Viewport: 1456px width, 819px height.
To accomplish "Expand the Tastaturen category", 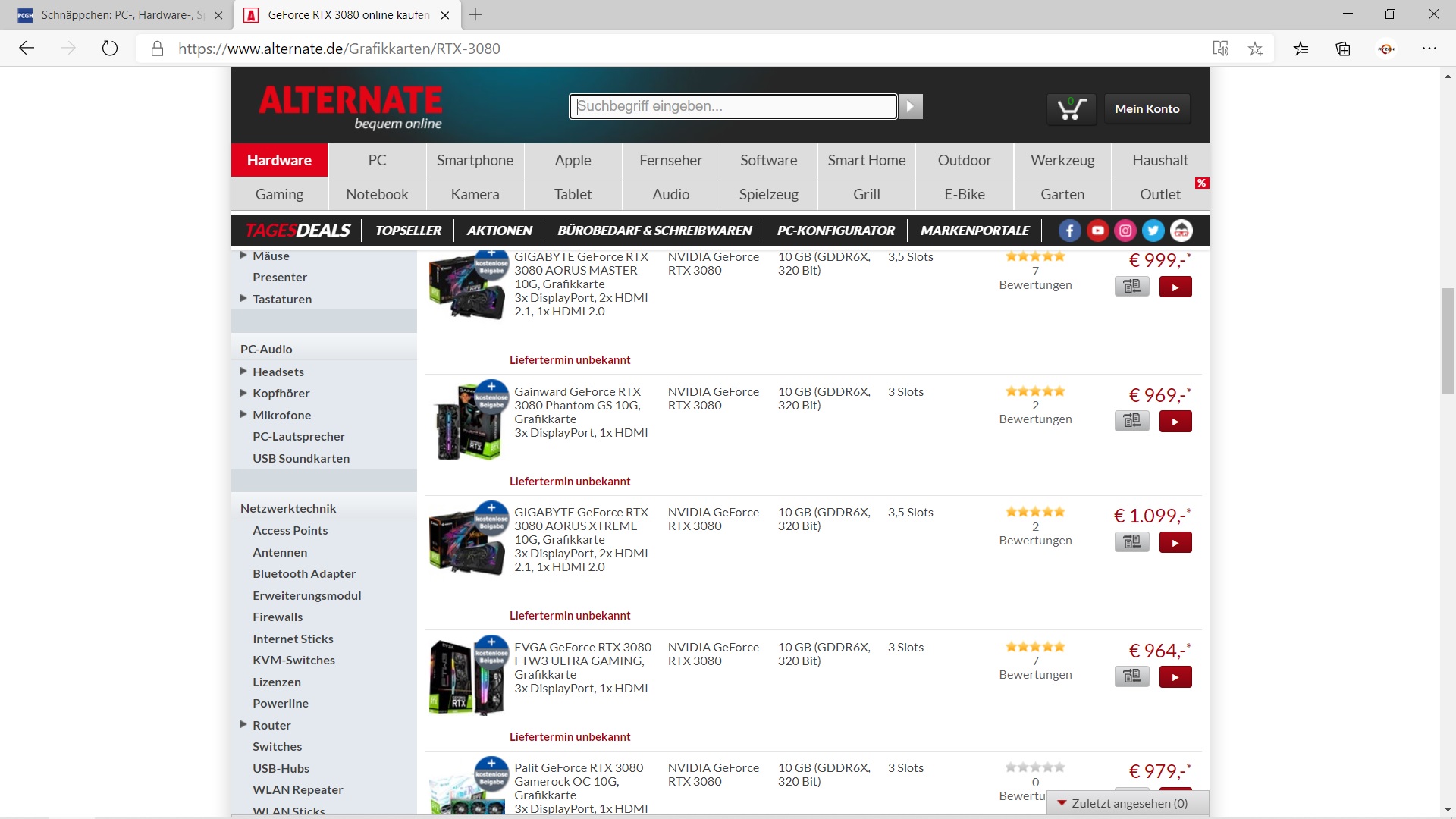I will click(243, 299).
